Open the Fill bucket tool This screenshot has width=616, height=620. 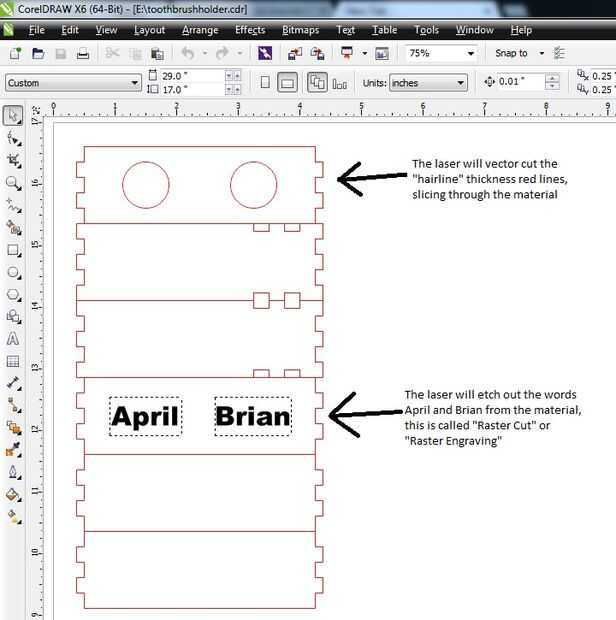pyautogui.click(x=13, y=494)
